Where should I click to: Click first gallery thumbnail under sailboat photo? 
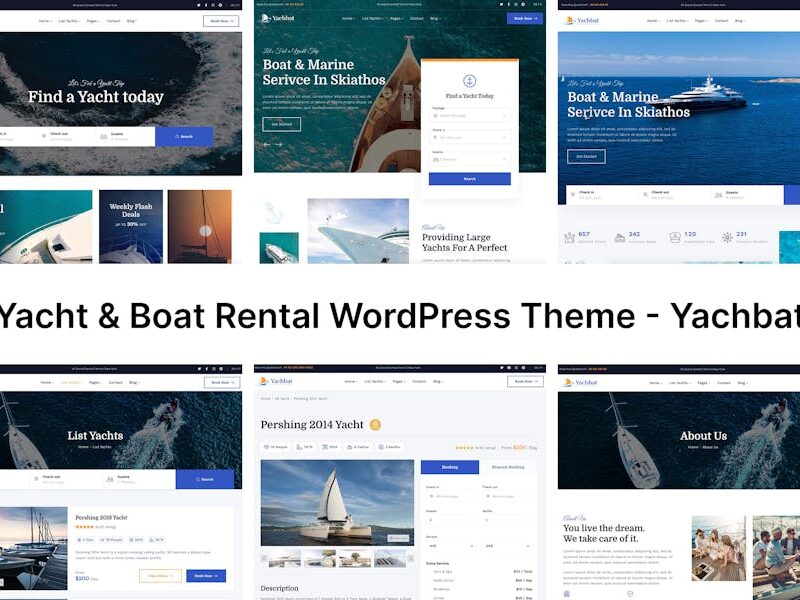tap(284, 558)
